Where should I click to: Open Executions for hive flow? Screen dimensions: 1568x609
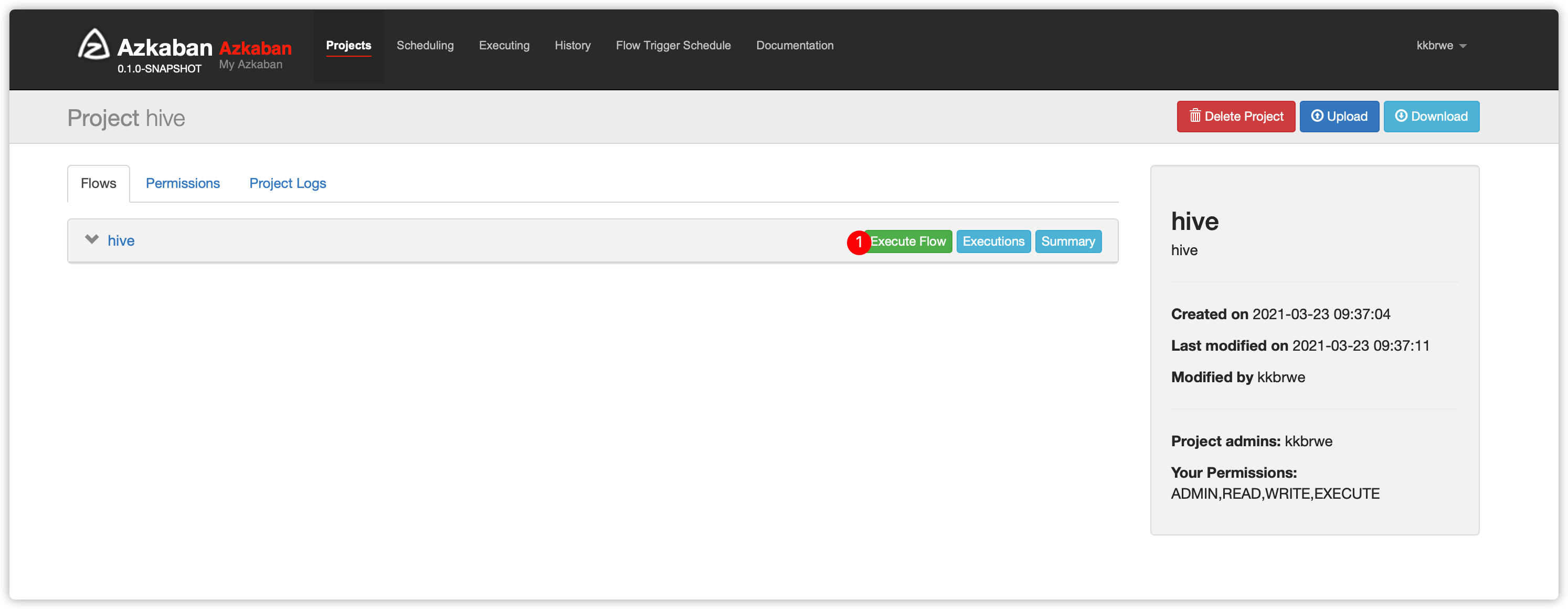(x=993, y=241)
